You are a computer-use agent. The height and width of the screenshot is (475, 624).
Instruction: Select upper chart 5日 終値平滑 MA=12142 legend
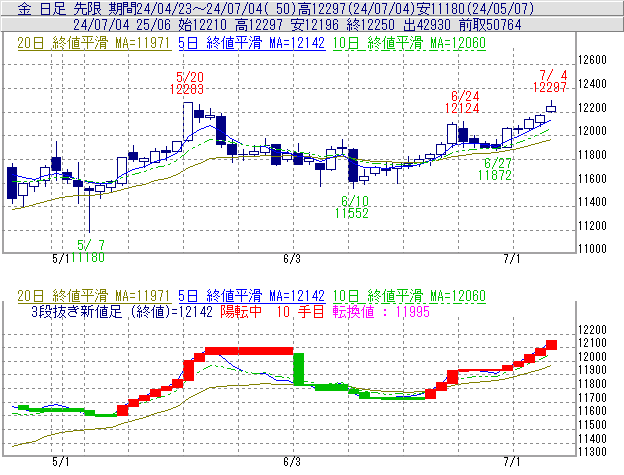pyautogui.click(x=252, y=43)
